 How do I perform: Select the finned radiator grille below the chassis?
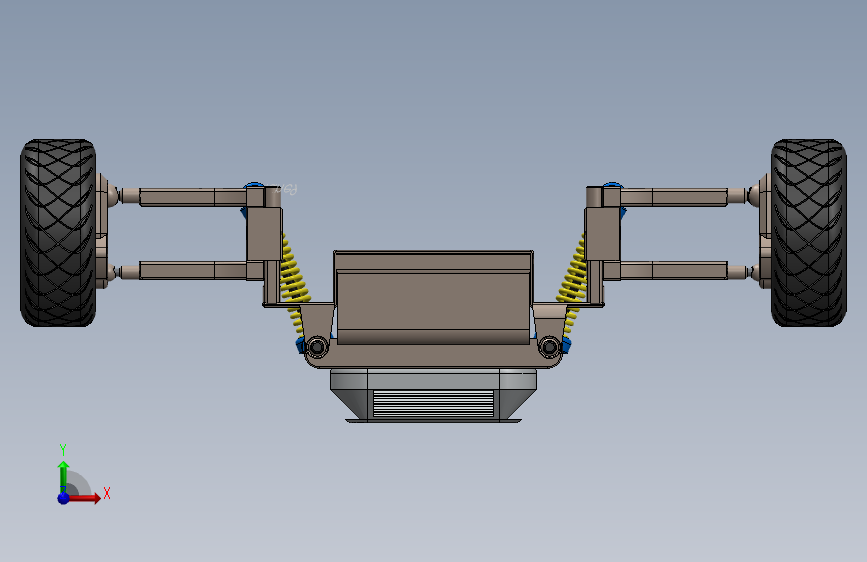click(434, 403)
